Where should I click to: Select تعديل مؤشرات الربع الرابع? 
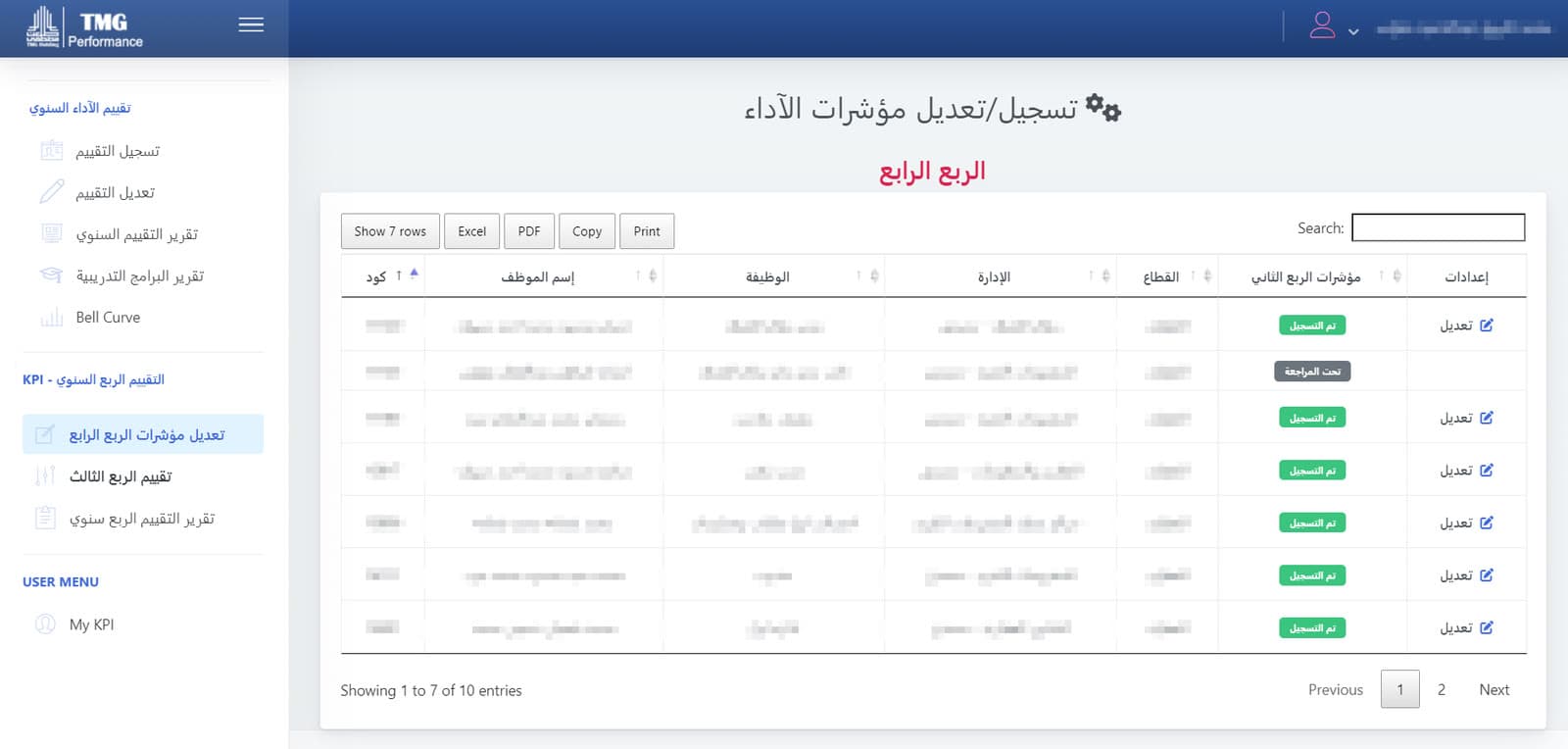143,434
